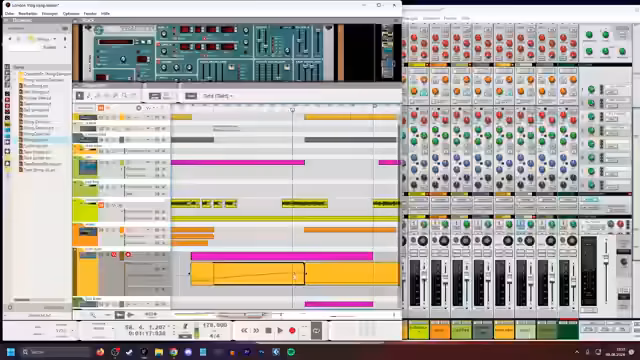Toggle the pre-count button below click
This screenshot has width=640, height=360.
[185, 336]
